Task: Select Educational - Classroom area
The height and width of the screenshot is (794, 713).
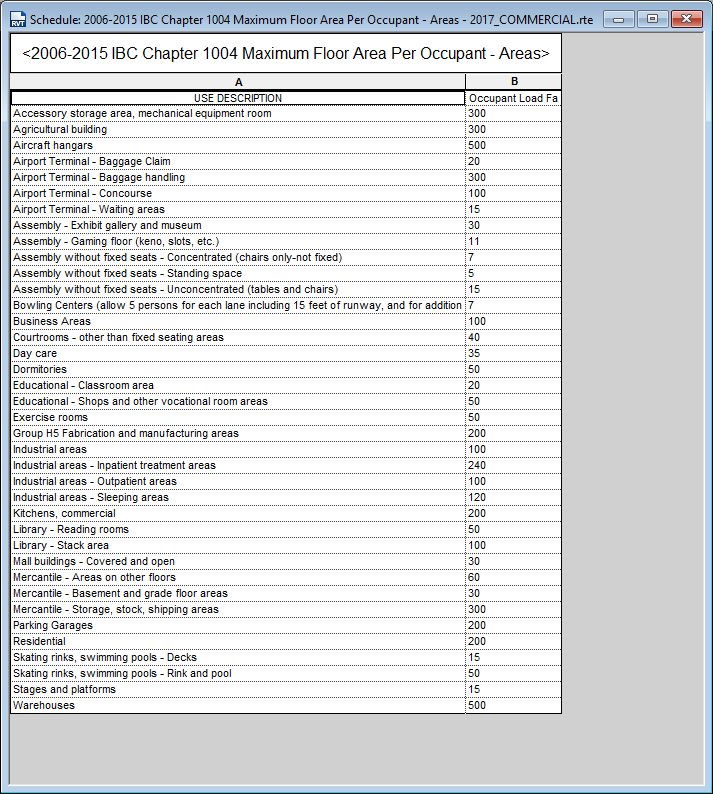Action: (238, 385)
